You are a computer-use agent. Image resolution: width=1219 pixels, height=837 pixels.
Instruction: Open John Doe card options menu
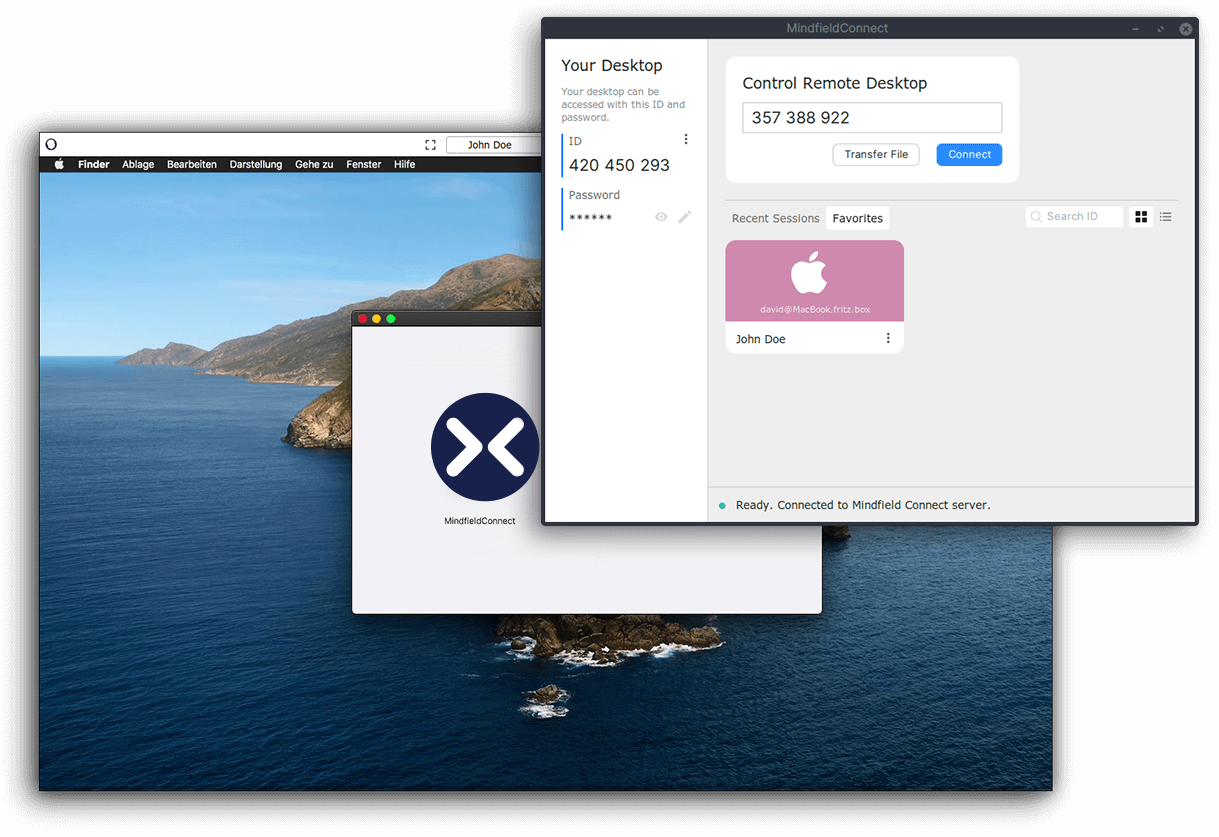pyautogui.click(x=888, y=339)
